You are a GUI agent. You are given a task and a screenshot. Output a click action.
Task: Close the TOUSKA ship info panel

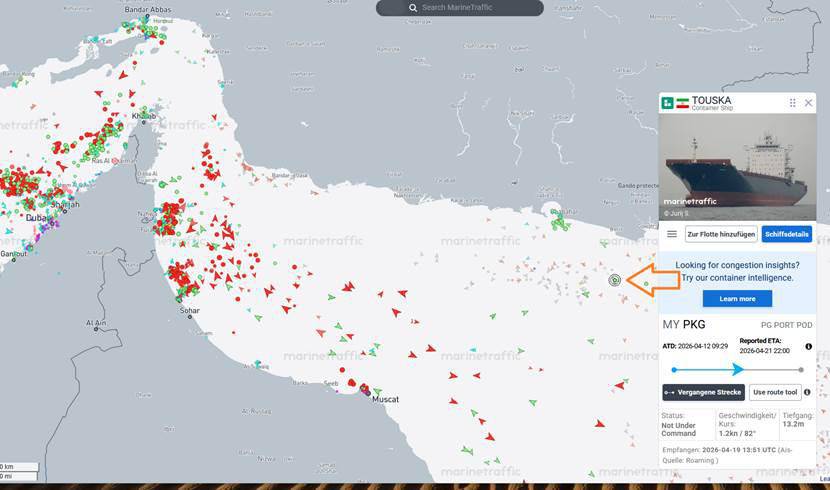pos(808,103)
